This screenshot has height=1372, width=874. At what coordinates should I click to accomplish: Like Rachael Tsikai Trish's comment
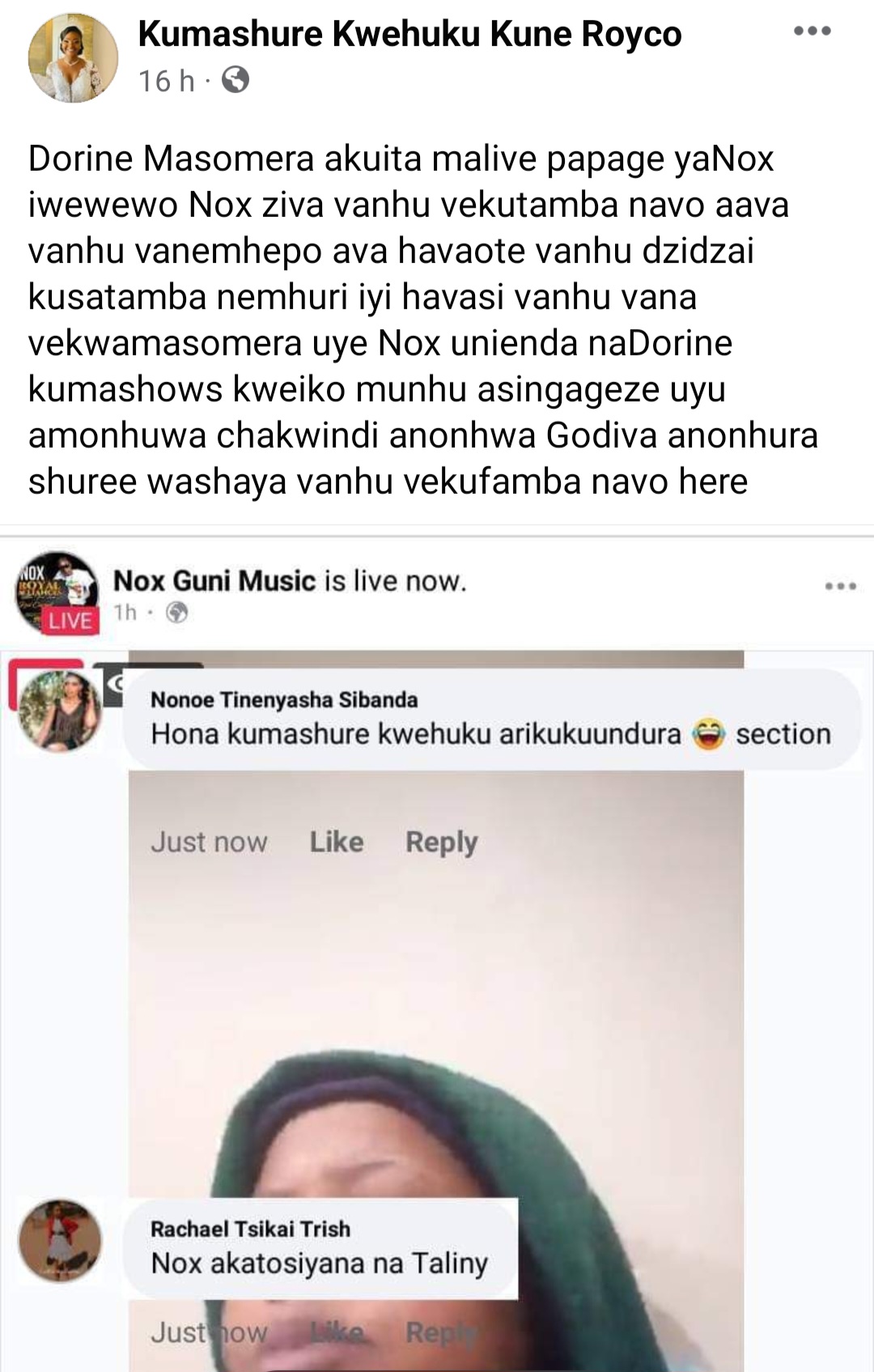(x=336, y=1332)
